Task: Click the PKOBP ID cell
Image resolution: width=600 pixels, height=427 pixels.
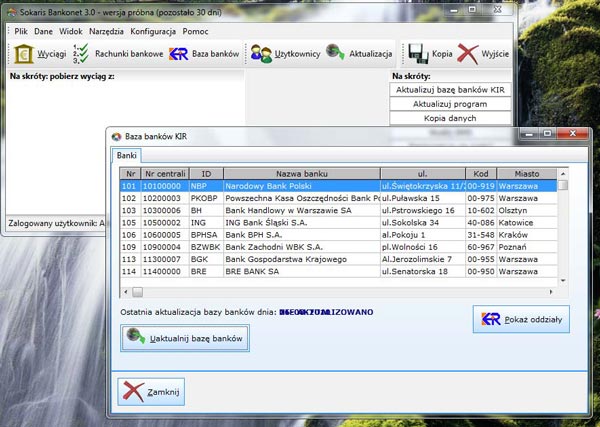Action: pyautogui.click(x=206, y=198)
